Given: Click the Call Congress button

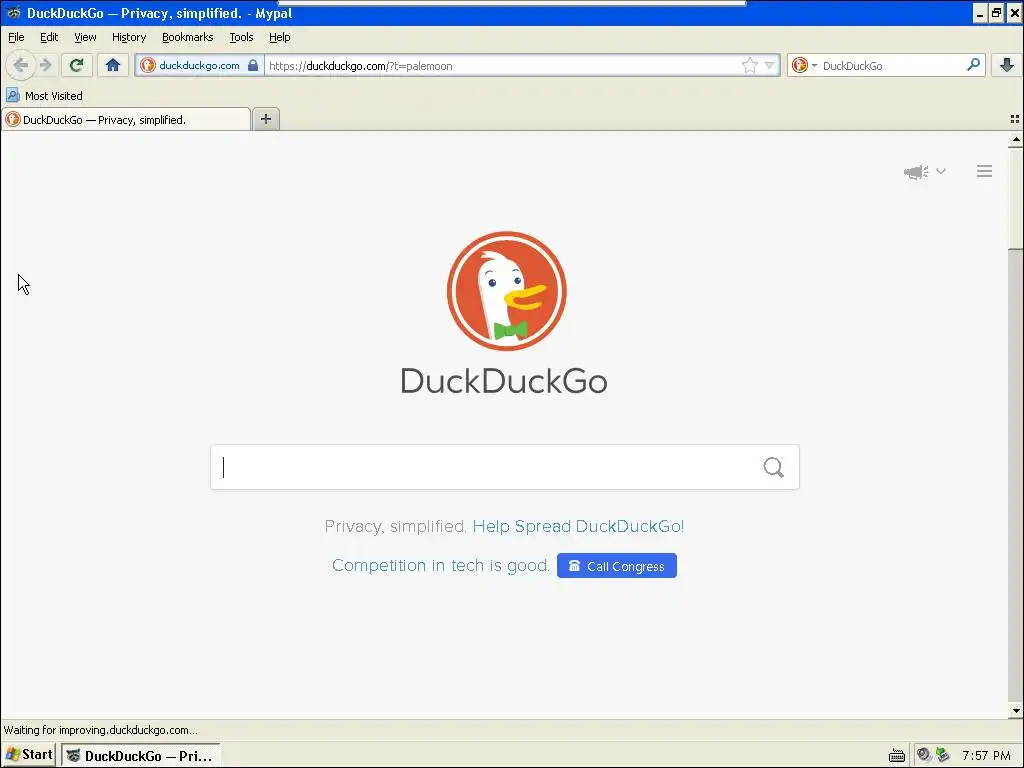Looking at the screenshot, I should click(x=616, y=566).
